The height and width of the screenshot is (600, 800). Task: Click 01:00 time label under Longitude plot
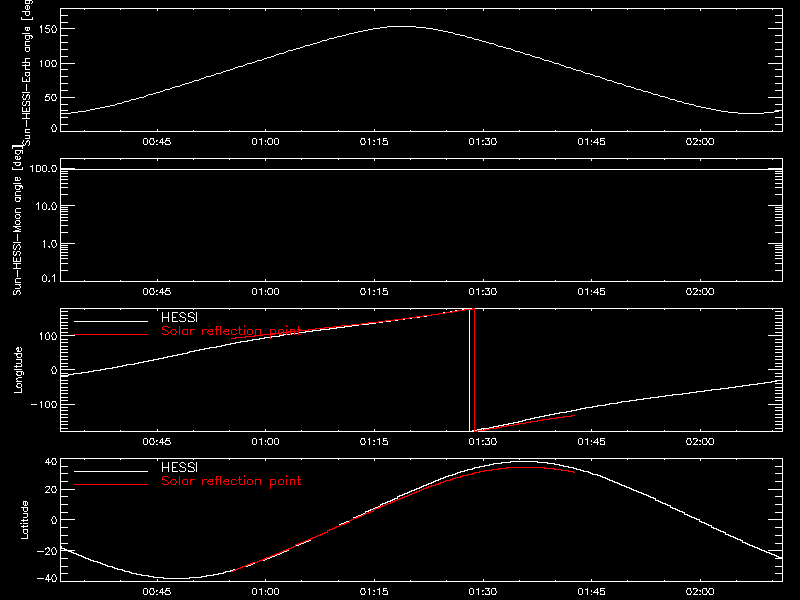[265, 441]
